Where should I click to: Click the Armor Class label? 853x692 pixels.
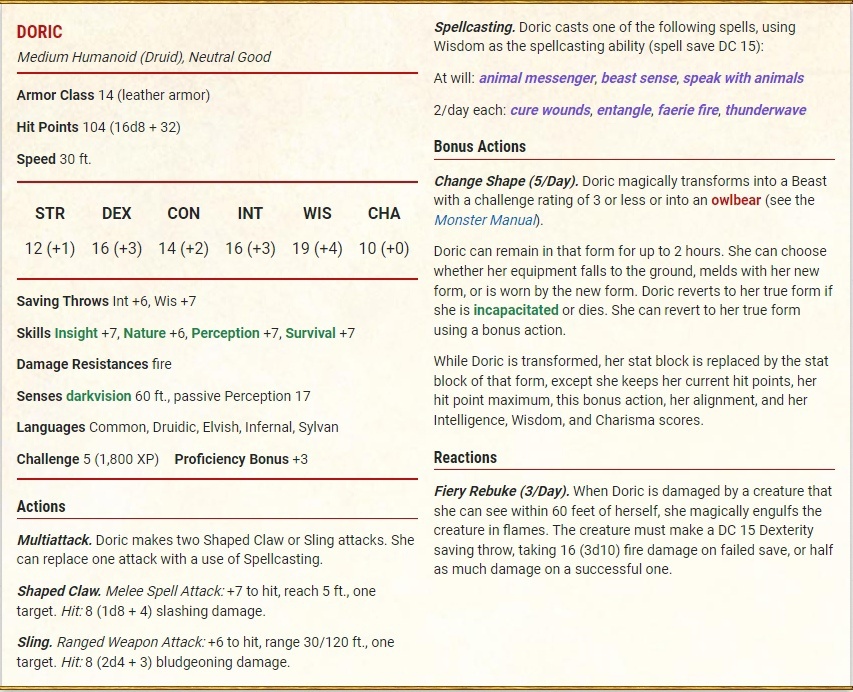(55, 95)
